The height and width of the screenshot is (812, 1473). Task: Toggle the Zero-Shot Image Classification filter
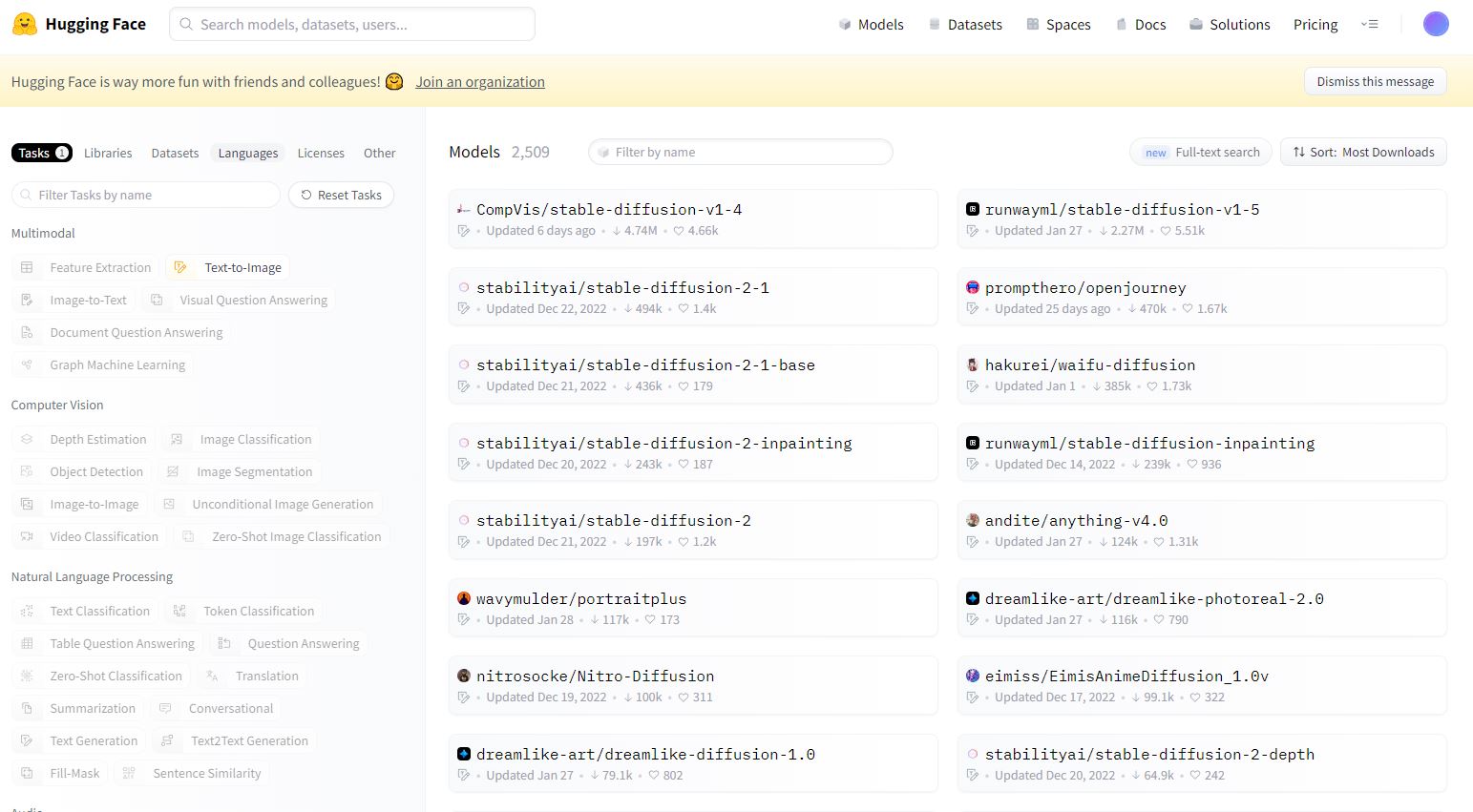pos(282,536)
